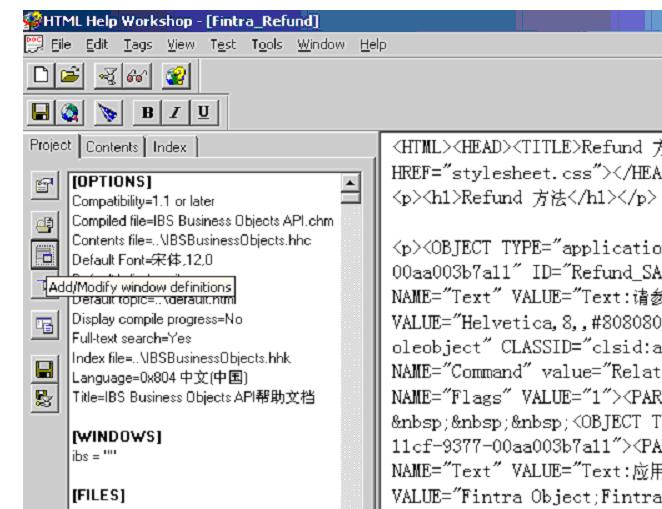This screenshot has height=509, width=662.
Task: Click Change project options icon
Action: pos(45,185)
